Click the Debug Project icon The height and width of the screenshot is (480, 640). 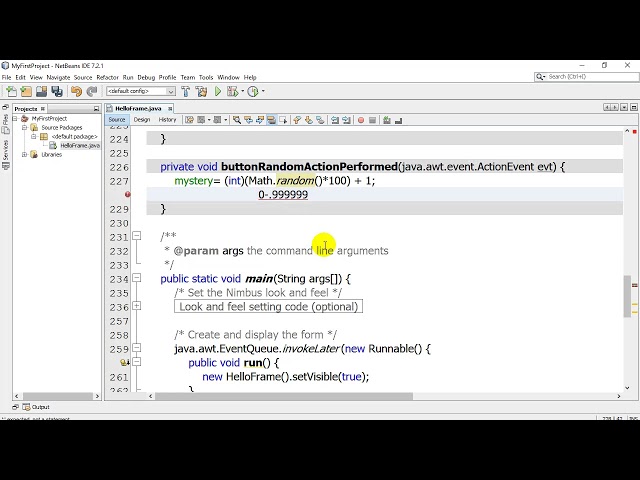[x=232, y=91]
